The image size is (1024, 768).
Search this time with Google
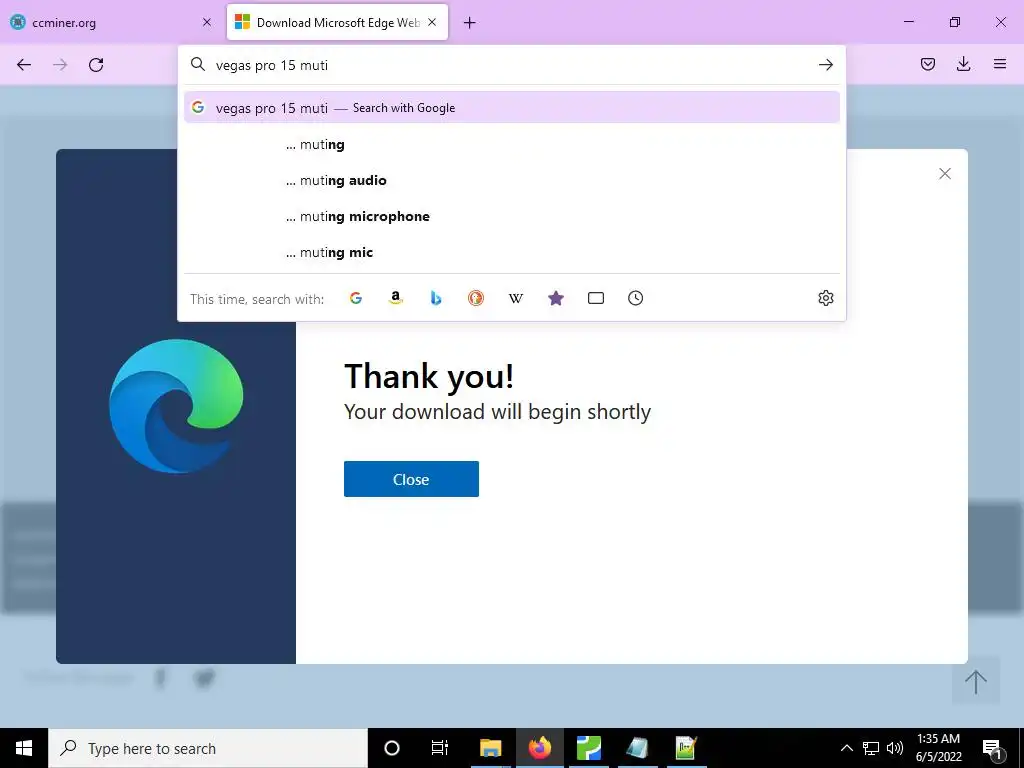356,298
